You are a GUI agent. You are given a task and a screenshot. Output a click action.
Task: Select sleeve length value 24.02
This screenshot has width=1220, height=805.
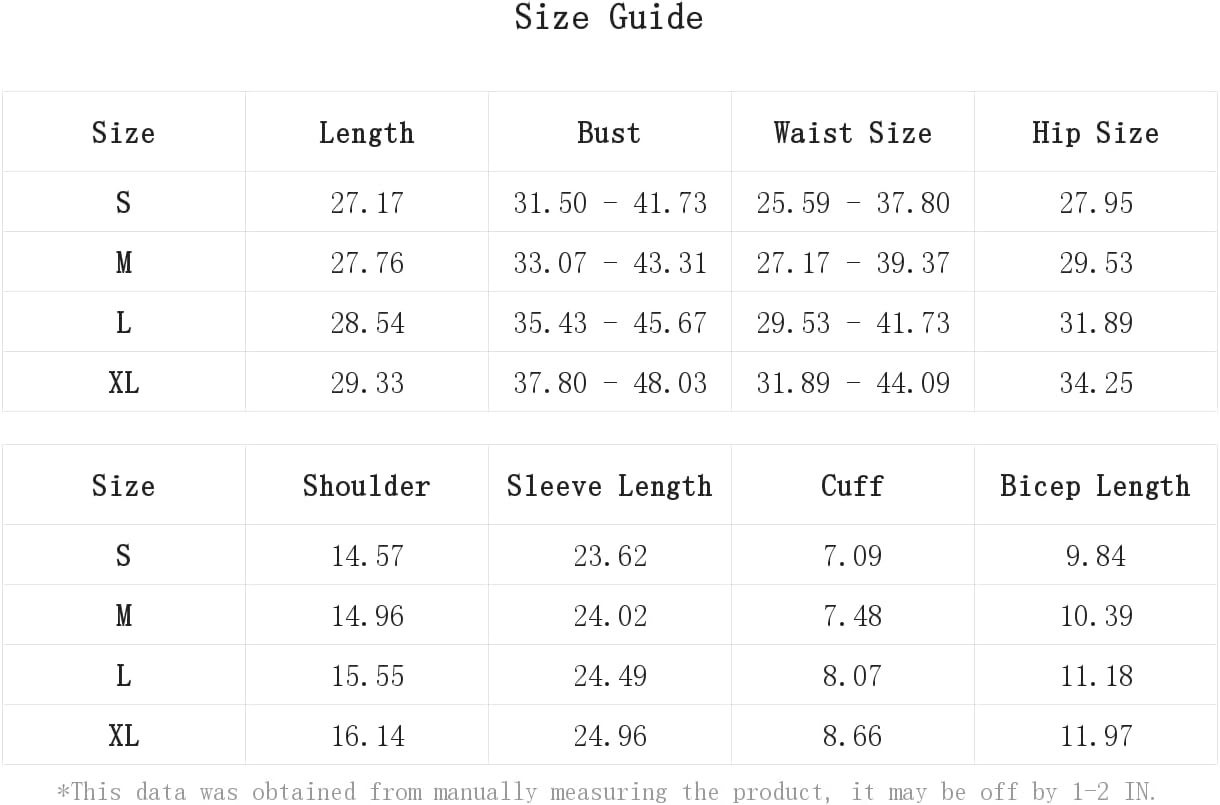point(610,616)
